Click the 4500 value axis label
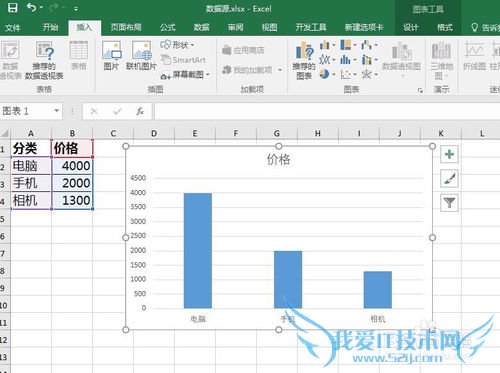Screen dimensions: 500x373 (x=138, y=178)
